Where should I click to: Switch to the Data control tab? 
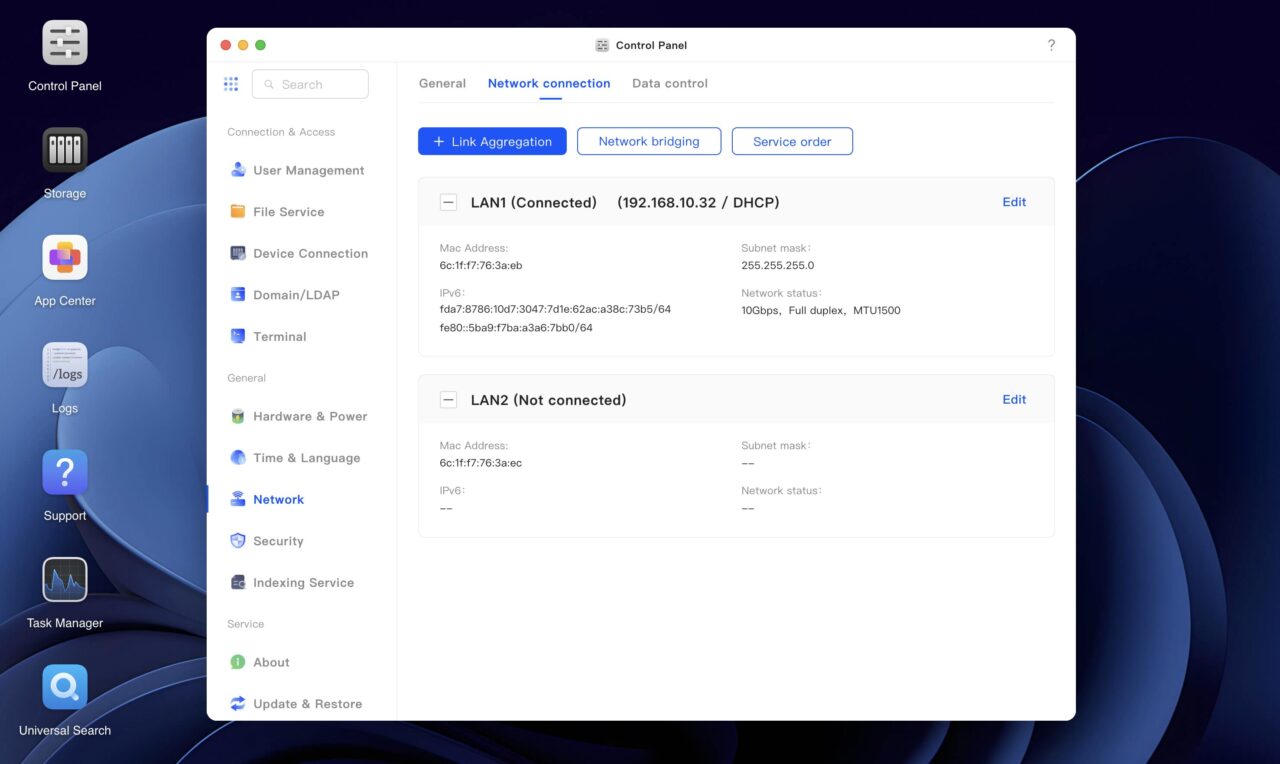point(670,84)
